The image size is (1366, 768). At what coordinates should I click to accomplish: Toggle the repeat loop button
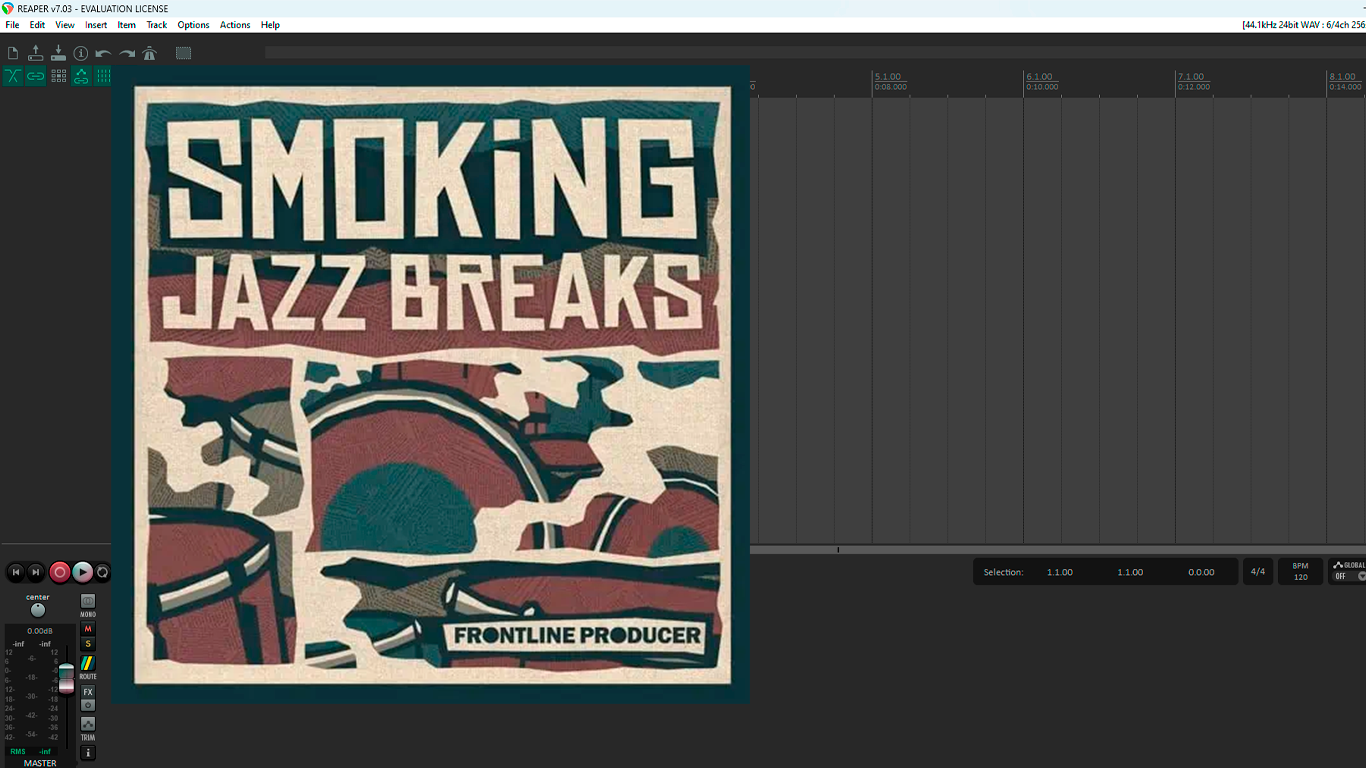tap(102, 572)
